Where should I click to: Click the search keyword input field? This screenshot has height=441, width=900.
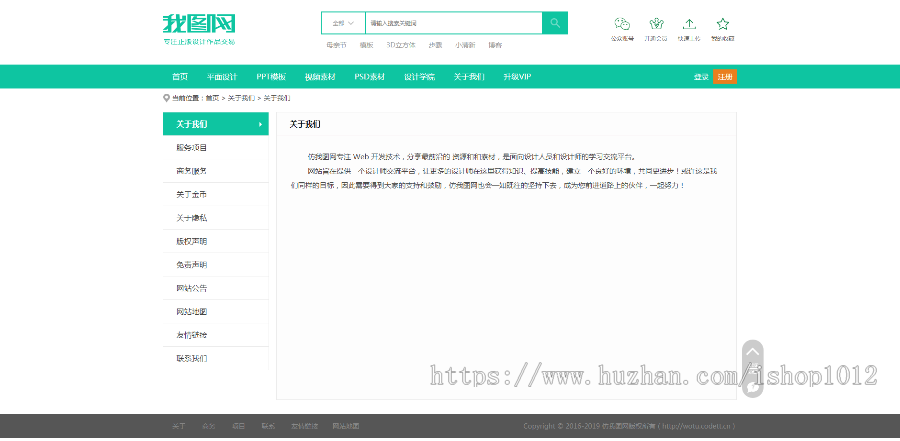coord(453,23)
